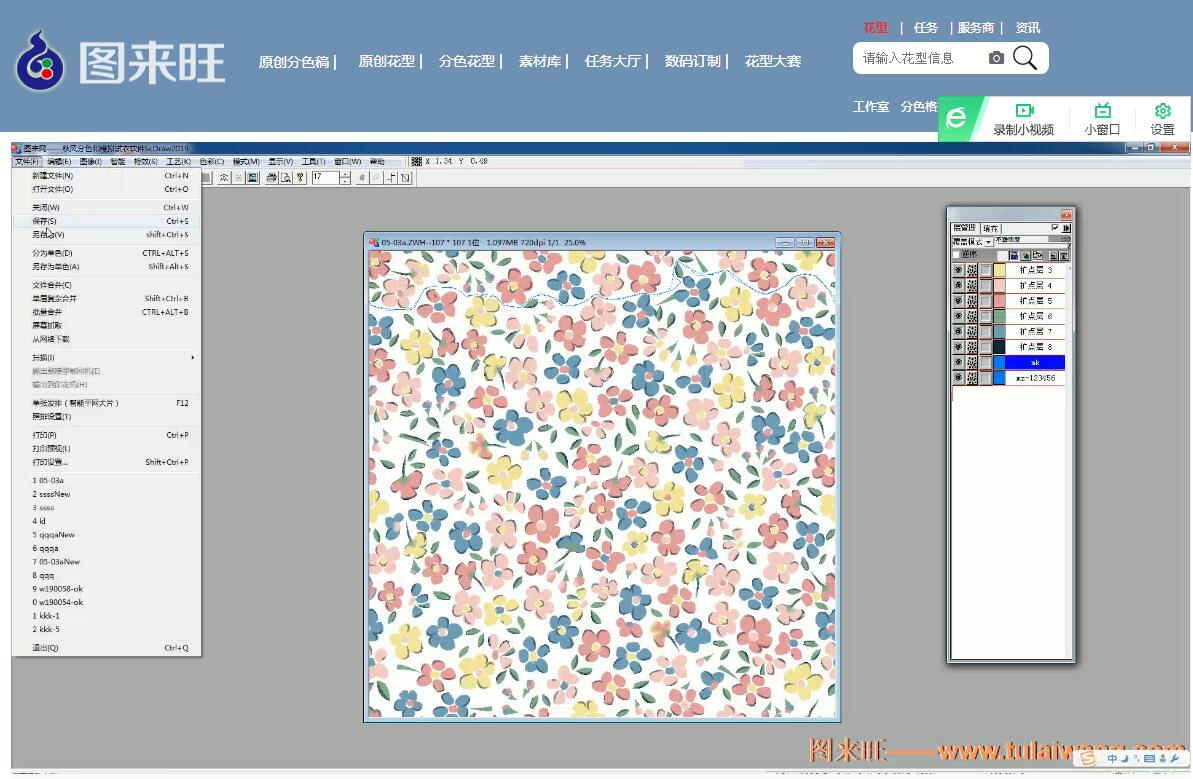Enable the 逆序 checkbox in layer panel
This screenshot has height=779, width=1193.
click(x=956, y=255)
